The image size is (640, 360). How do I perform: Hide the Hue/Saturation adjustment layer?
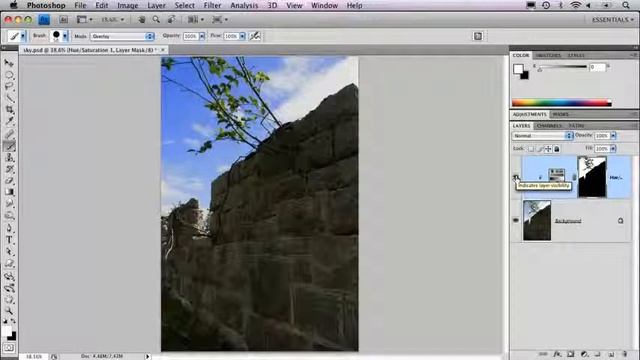(516, 177)
